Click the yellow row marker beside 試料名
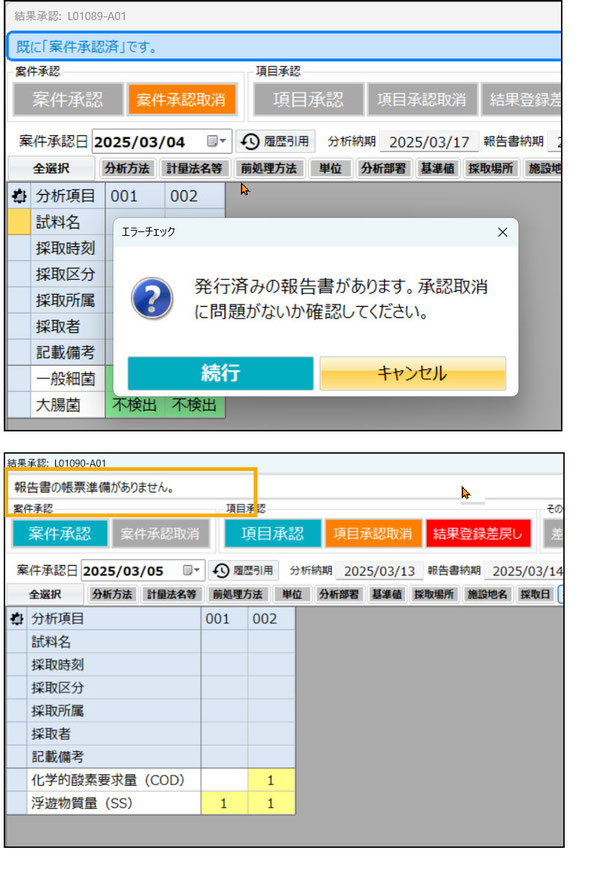Screen dimensions: 599x871 tap(19, 222)
